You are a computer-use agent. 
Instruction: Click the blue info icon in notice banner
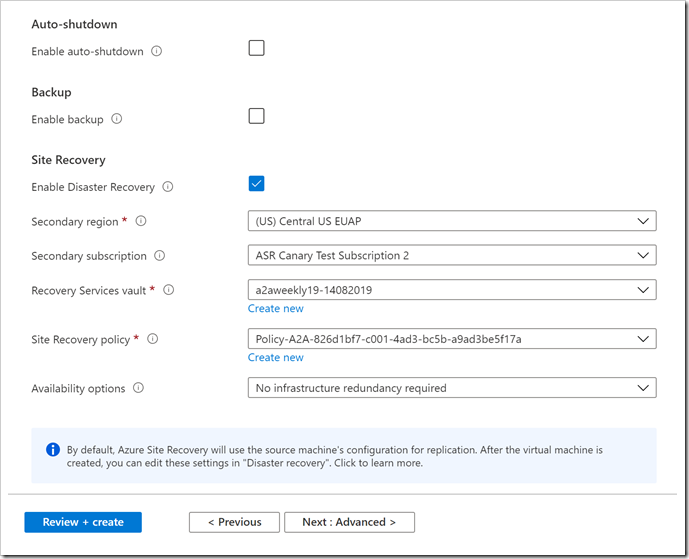(x=52, y=449)
